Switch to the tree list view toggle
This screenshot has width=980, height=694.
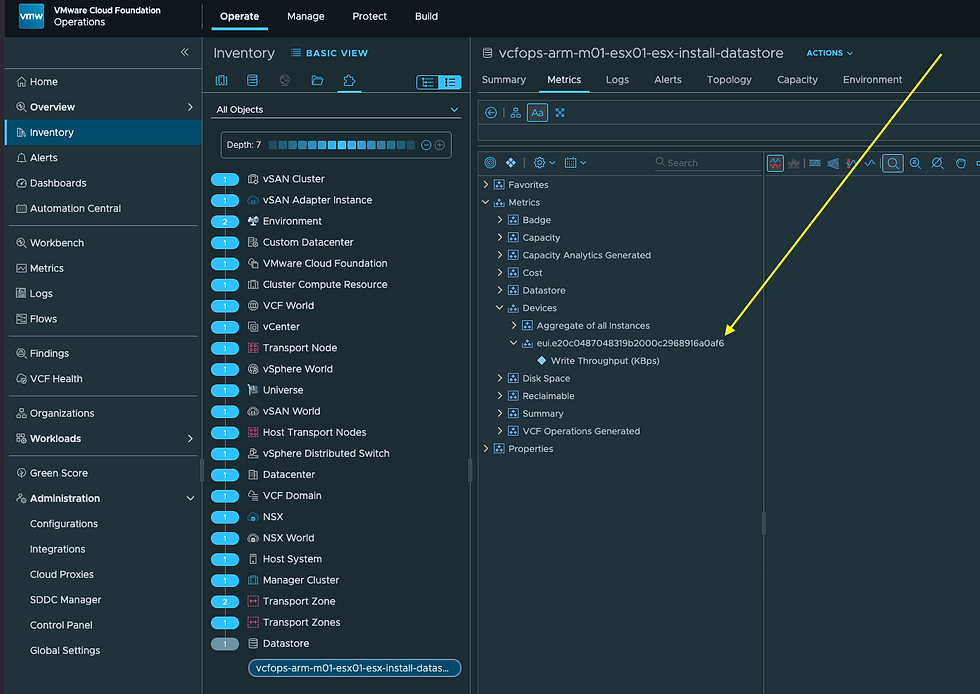pyautogui.click(x=428, y=82)
